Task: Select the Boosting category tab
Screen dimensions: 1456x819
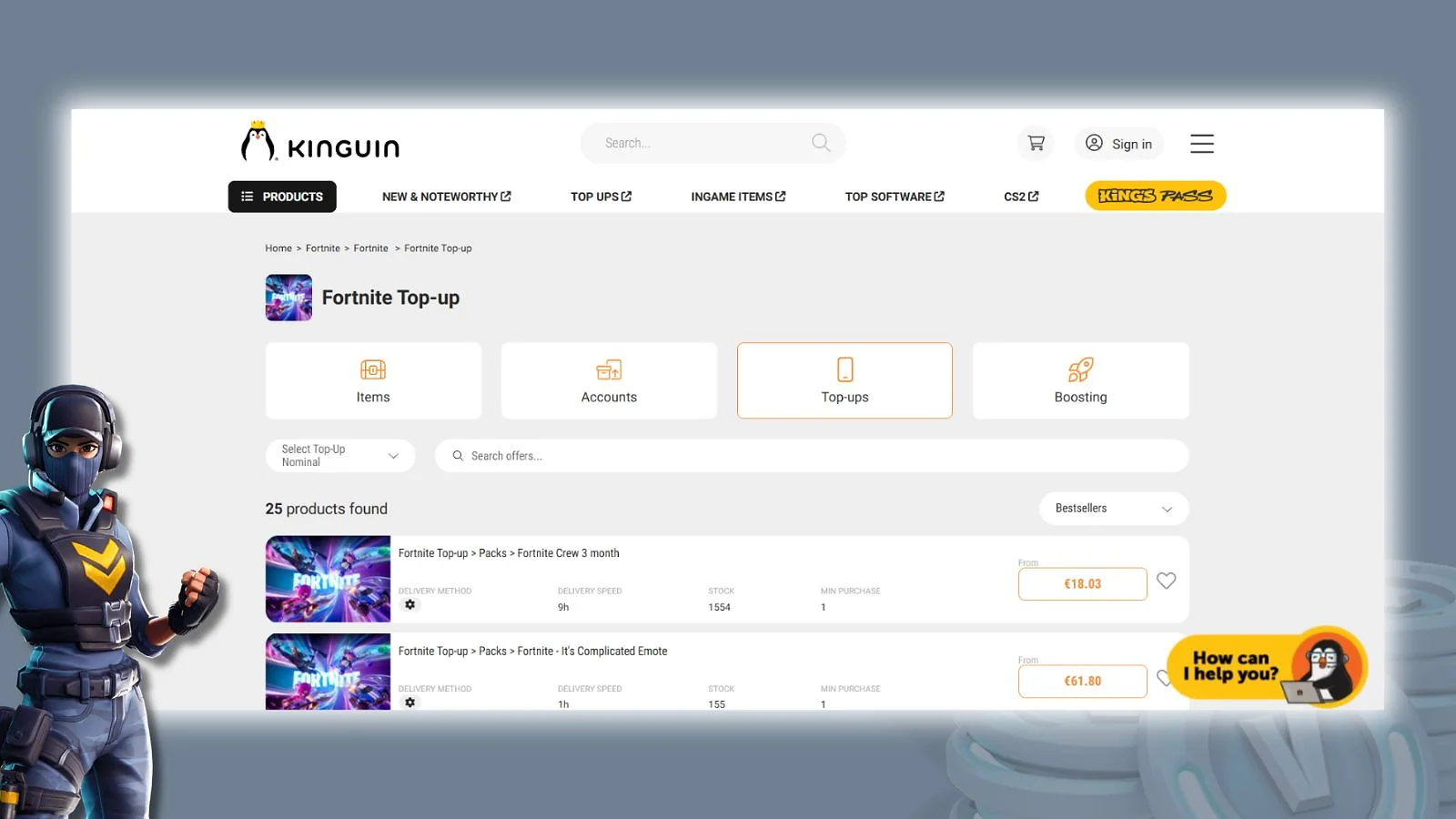Action: (1081, 380)
